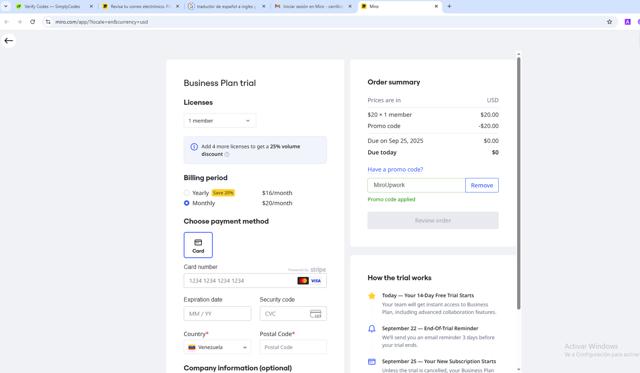The image size is (640, 373).
Task: Click the MiroUpwork promo code field
Action: pyautogui.click(x=416, y=185)
